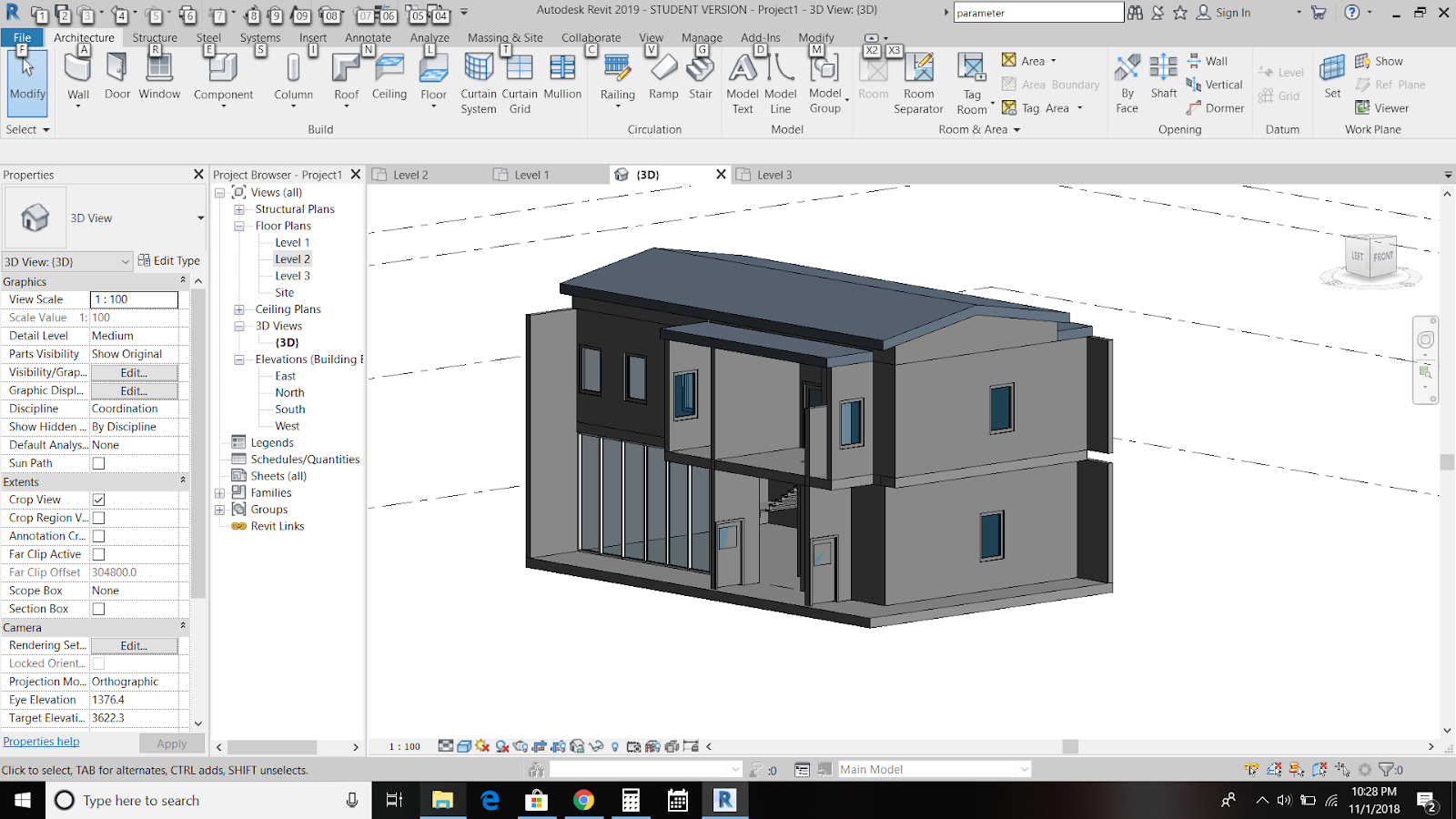Switch to the Level 1 view tab
The image size is (1456, 819).
coord(531,175)
